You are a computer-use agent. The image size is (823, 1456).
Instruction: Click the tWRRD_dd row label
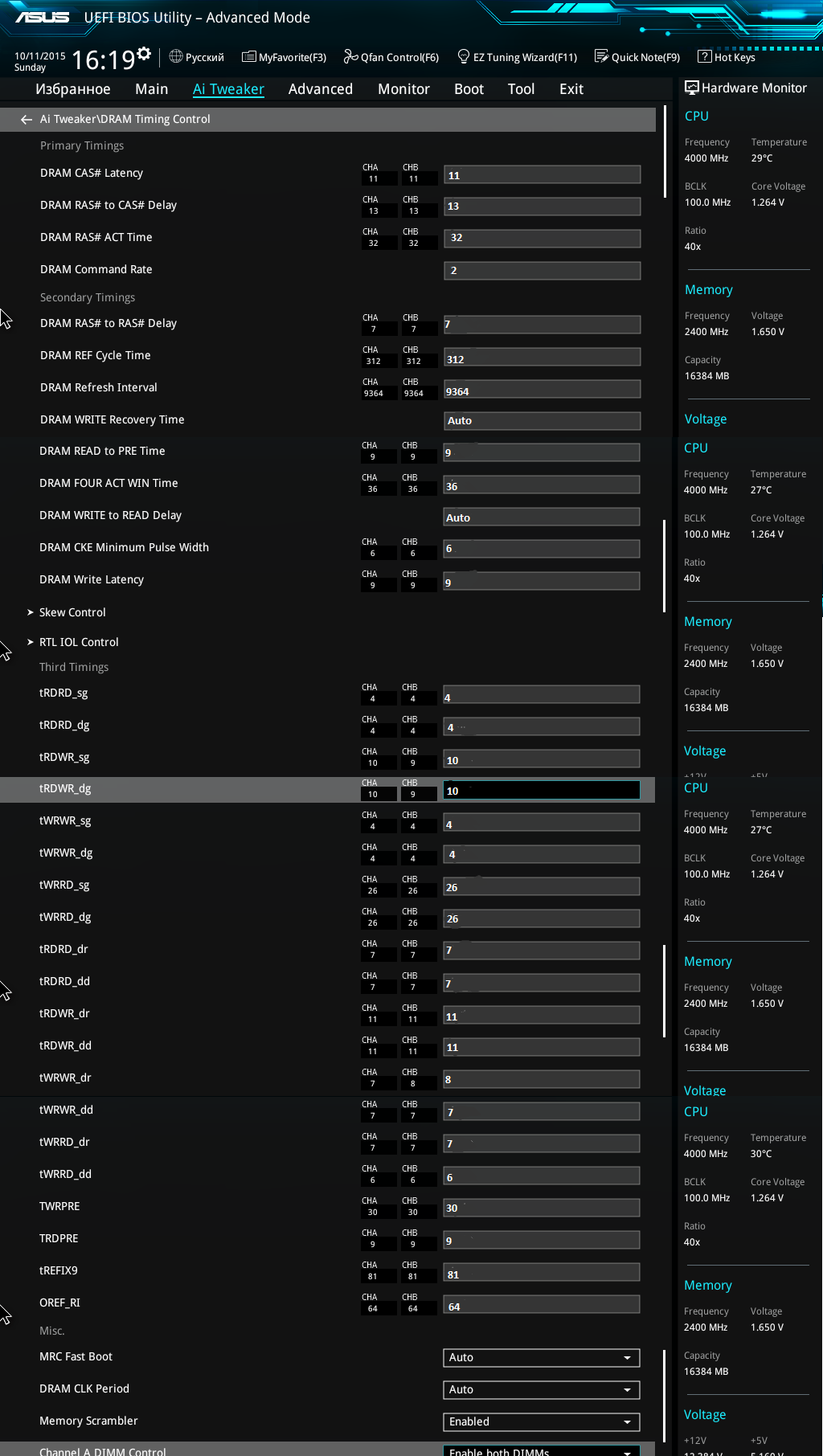point(65,1174)
